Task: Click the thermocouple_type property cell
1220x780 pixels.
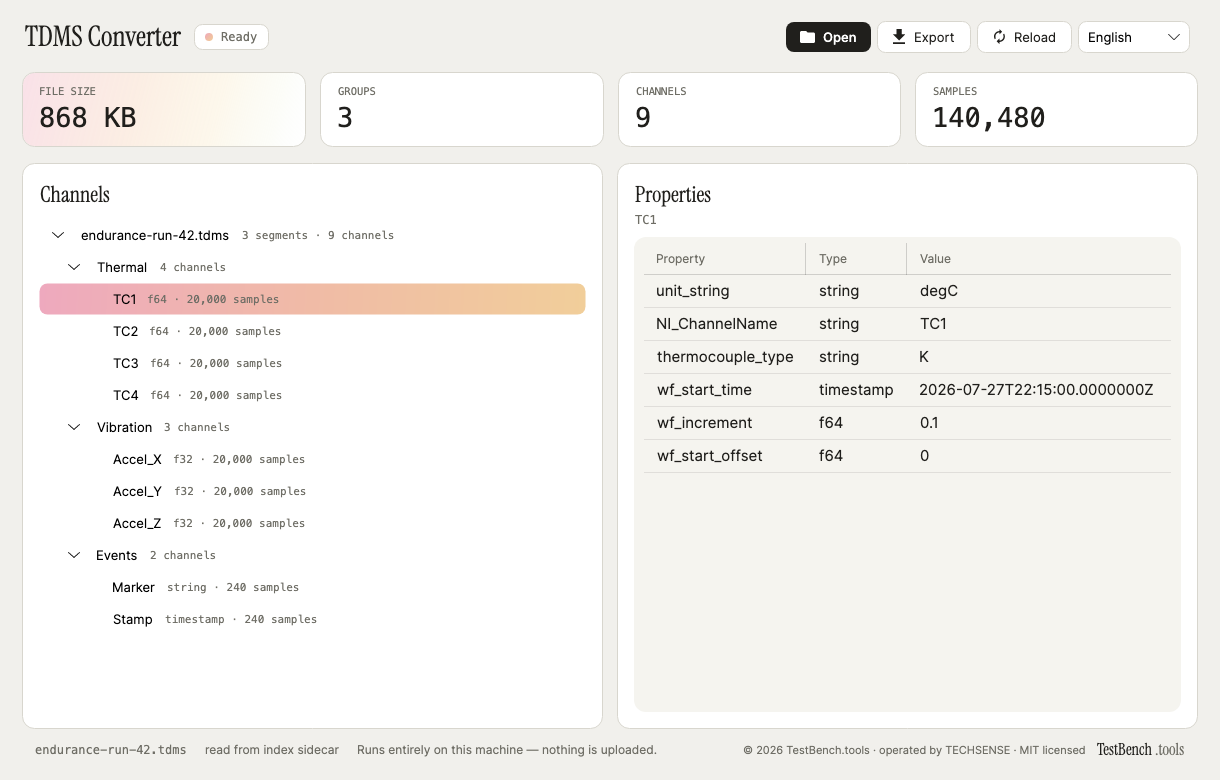Action: [725, 357]
